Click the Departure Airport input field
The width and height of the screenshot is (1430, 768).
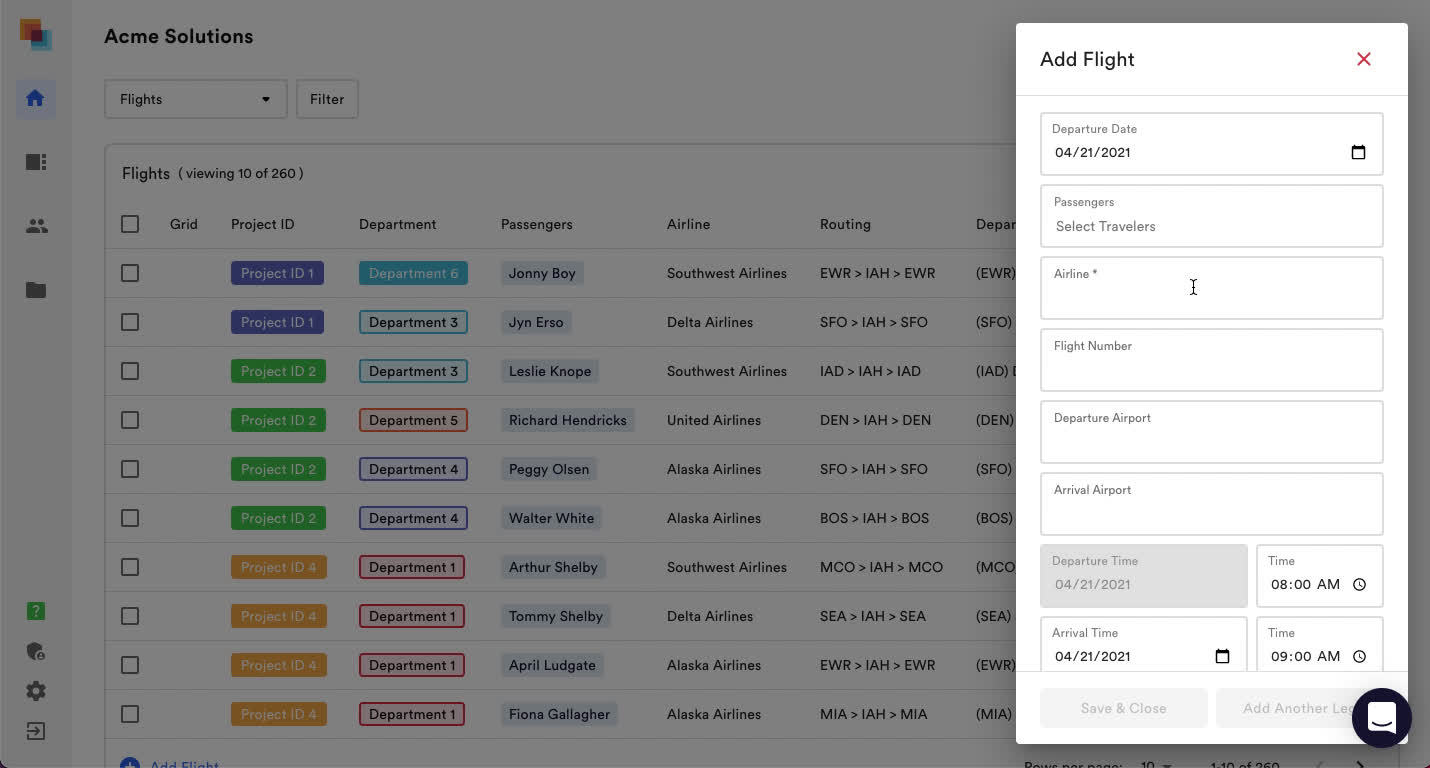coord(1212,432)
